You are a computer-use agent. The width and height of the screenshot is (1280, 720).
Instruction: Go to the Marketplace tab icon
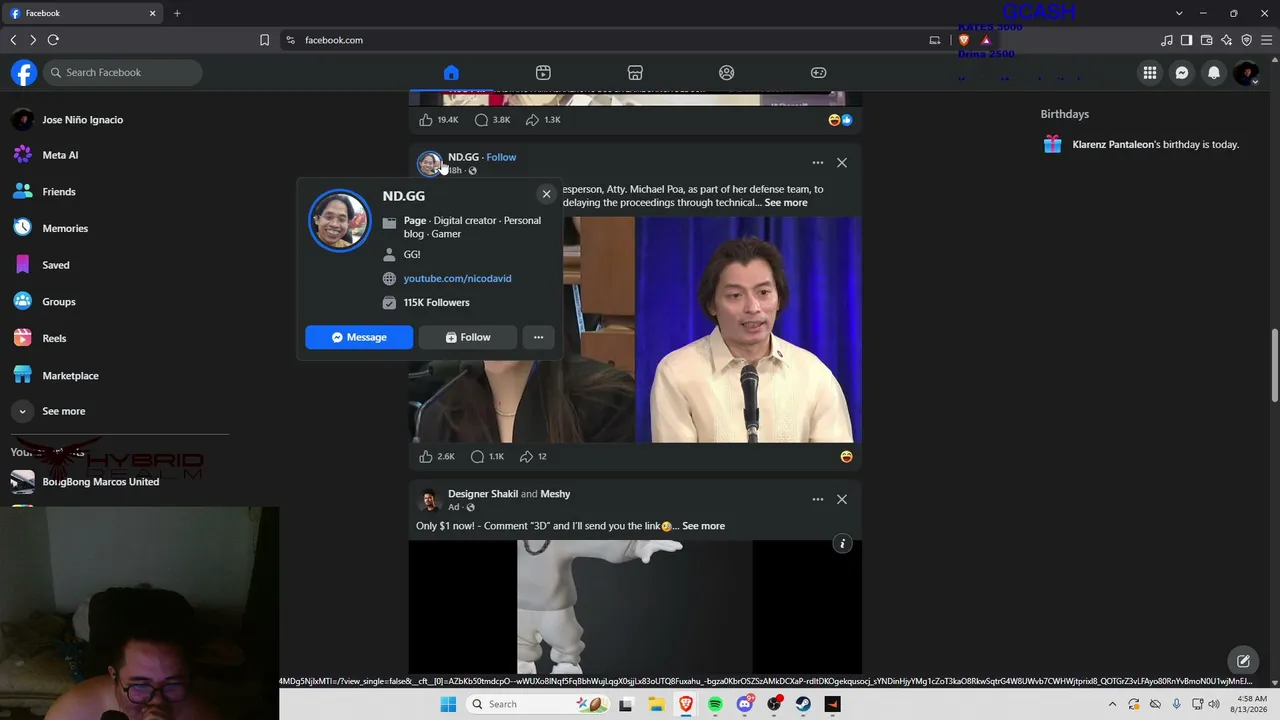[x=635, y=72]
